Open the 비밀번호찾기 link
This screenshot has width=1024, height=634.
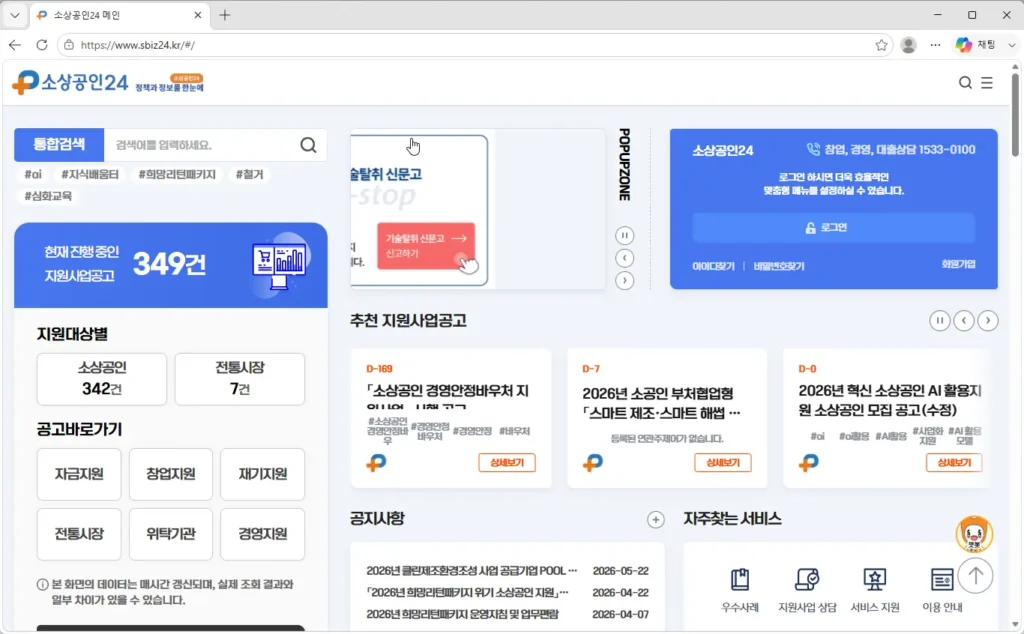coord(778,266)
